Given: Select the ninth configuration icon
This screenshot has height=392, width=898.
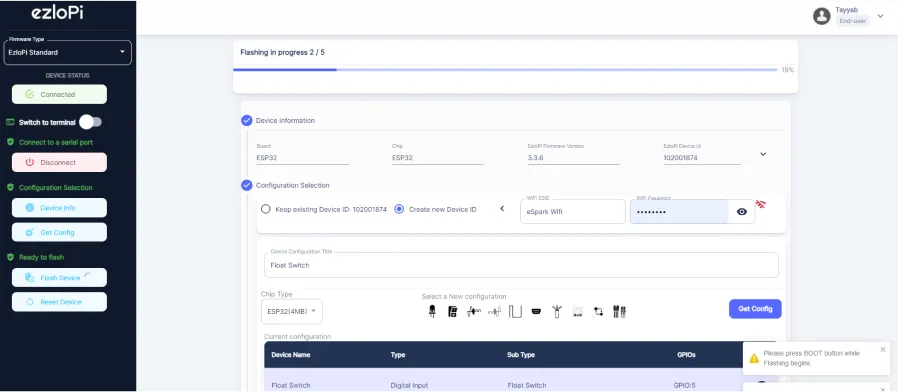Looking at the screenshot, I should 598,311.
